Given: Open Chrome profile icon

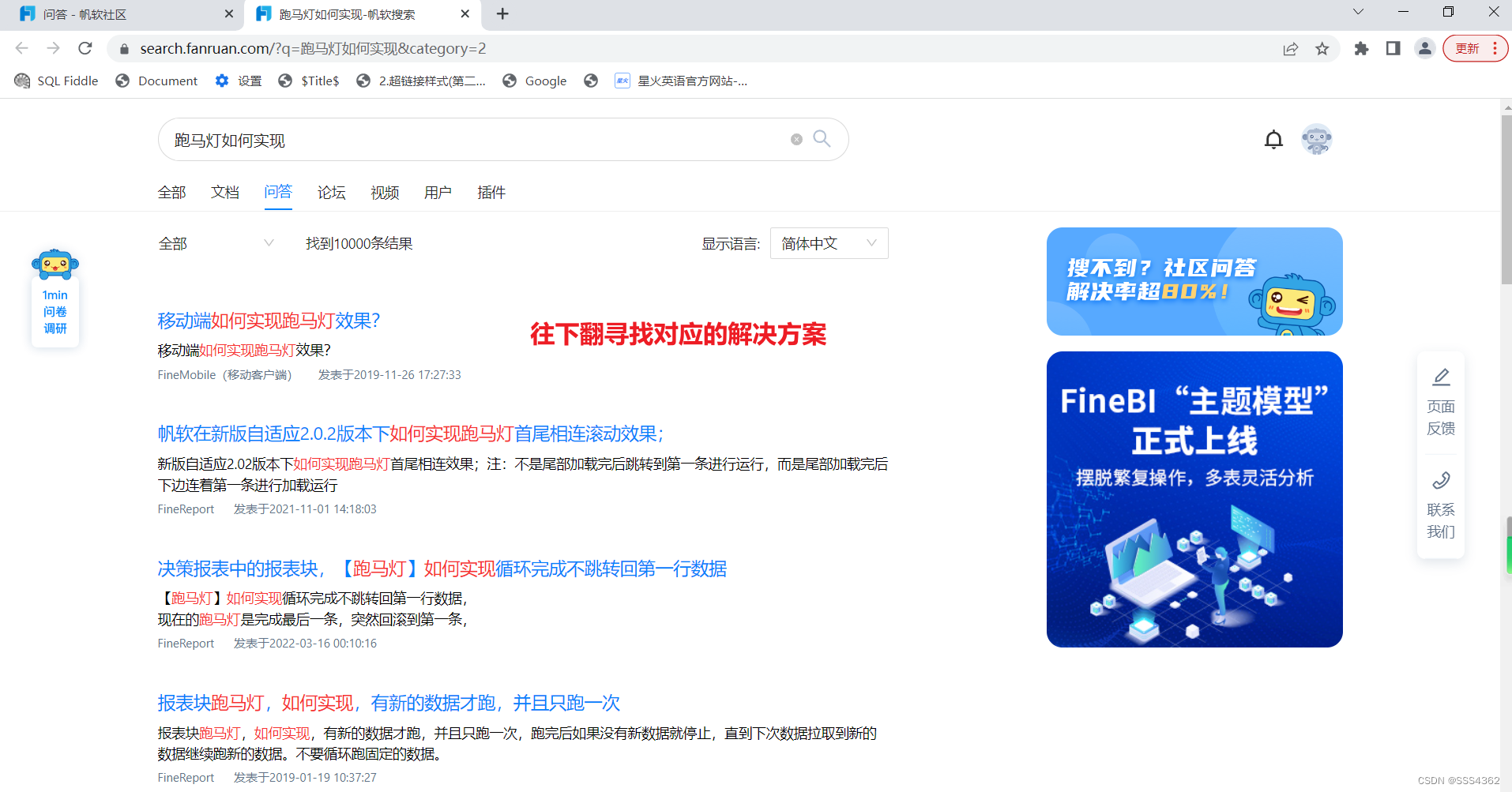Looking at the screenshot, I should click(x=1424, y=49).
